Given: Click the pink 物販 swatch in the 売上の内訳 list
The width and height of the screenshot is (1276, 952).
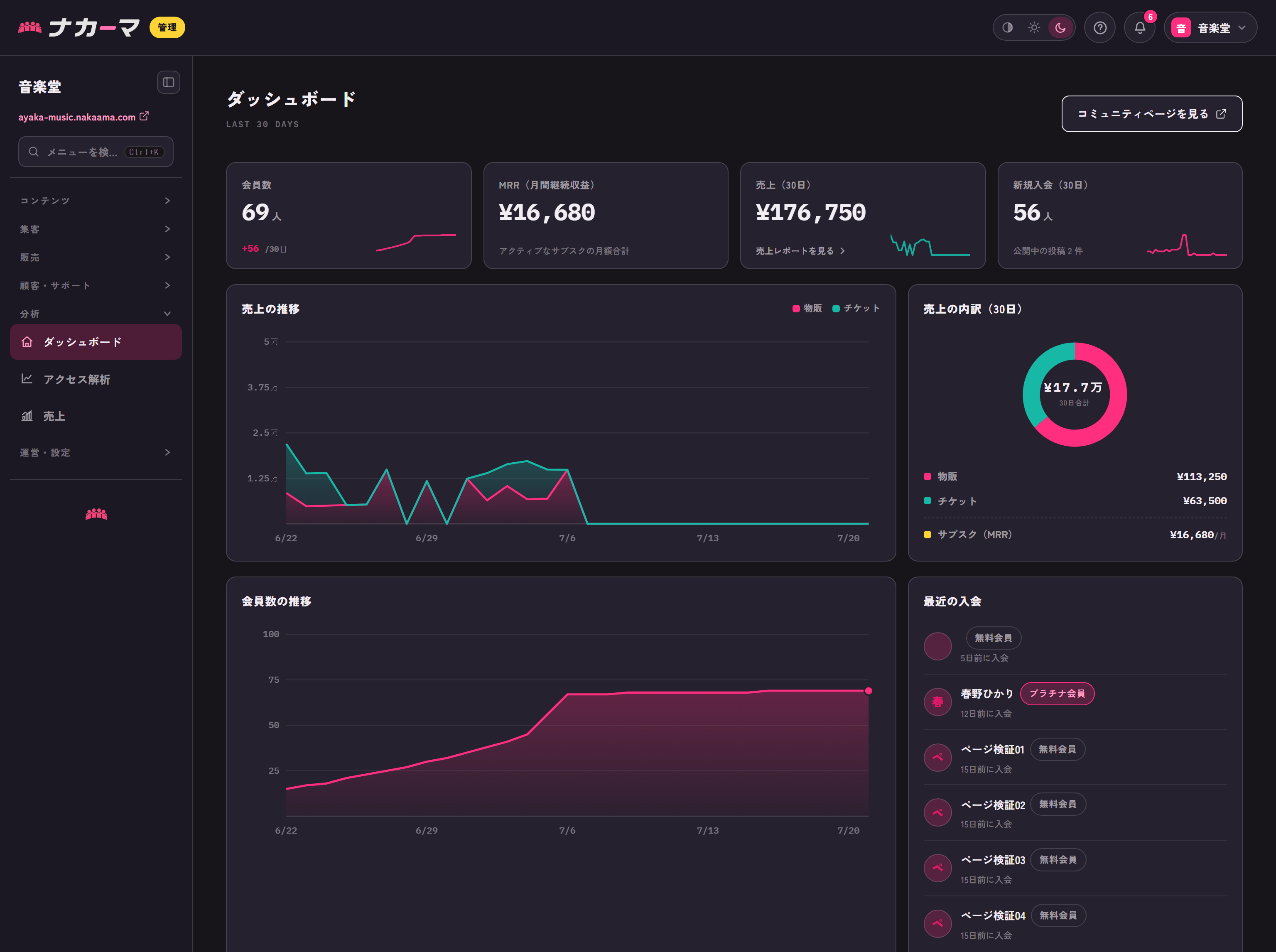Looking at the screenshot, I should pyautogui.click(x=928, y=476).
